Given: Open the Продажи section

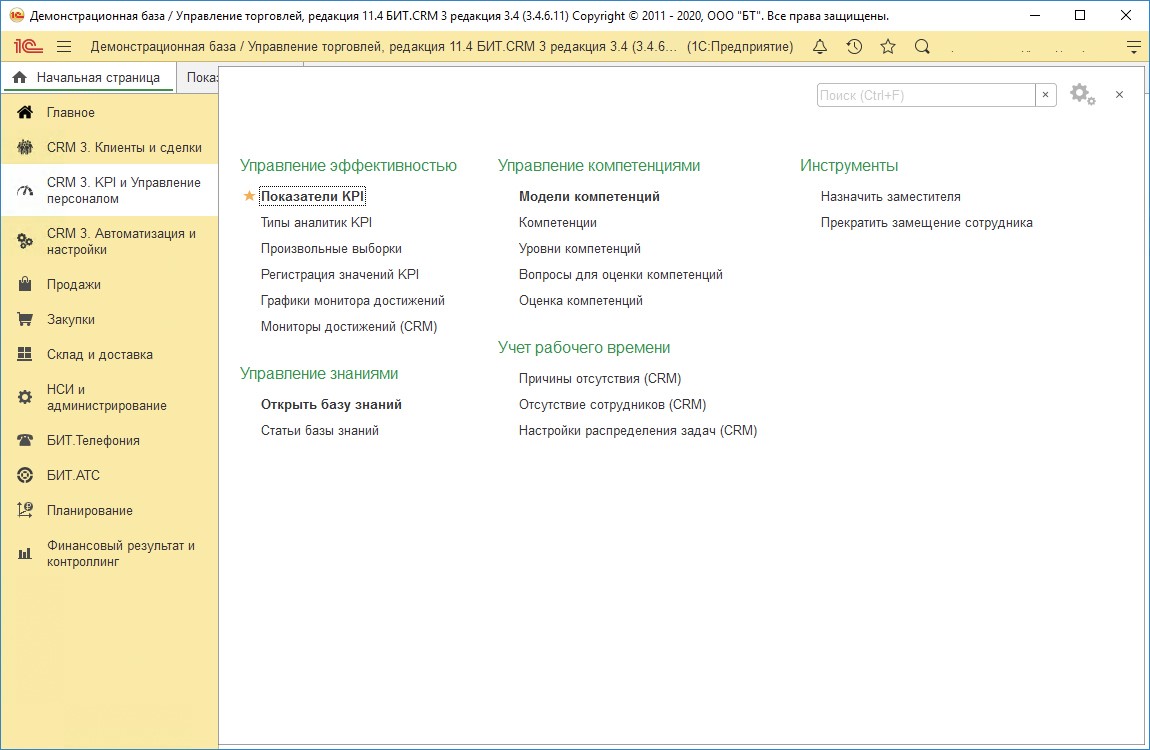Looking at the screenshot, I should pos(109,284).
